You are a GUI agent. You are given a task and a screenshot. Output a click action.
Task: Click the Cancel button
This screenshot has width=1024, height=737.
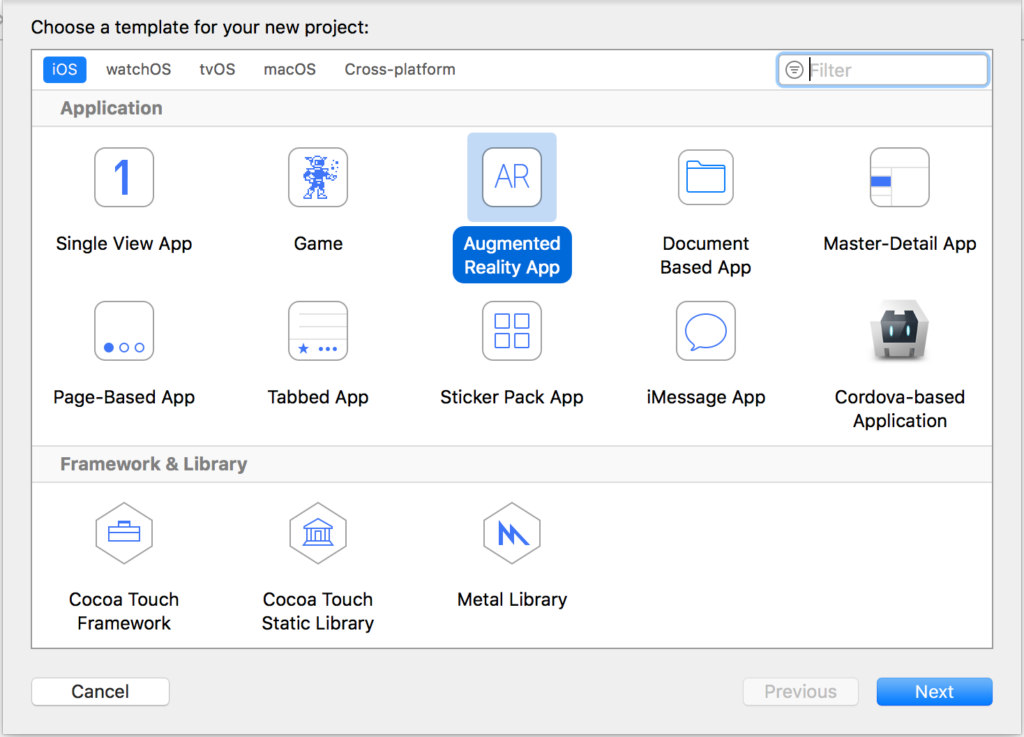[x=101, y=691]
